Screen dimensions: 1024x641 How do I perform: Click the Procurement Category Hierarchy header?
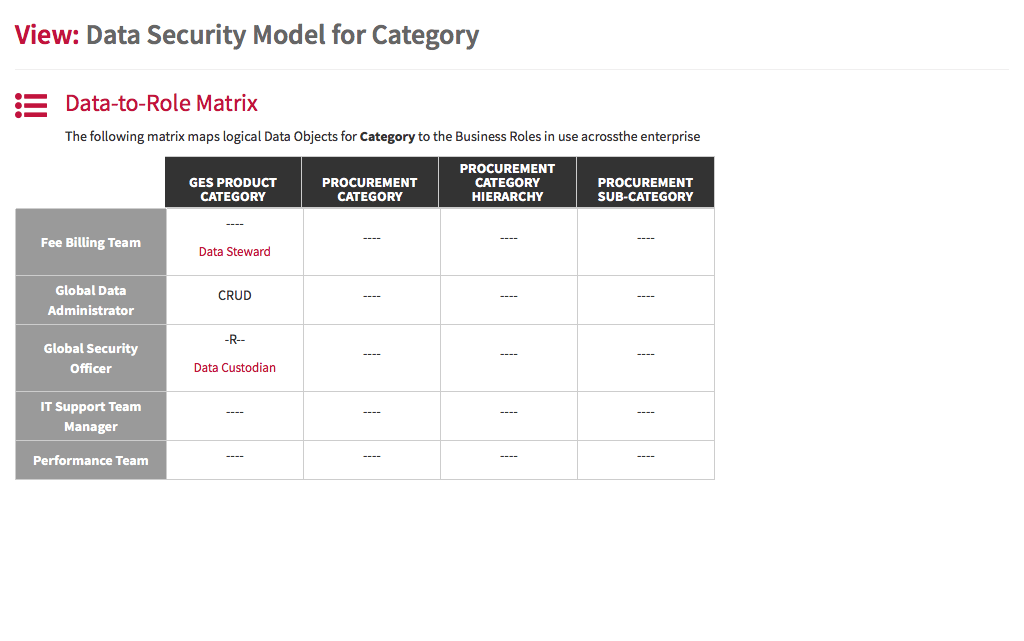pos(507,182)
